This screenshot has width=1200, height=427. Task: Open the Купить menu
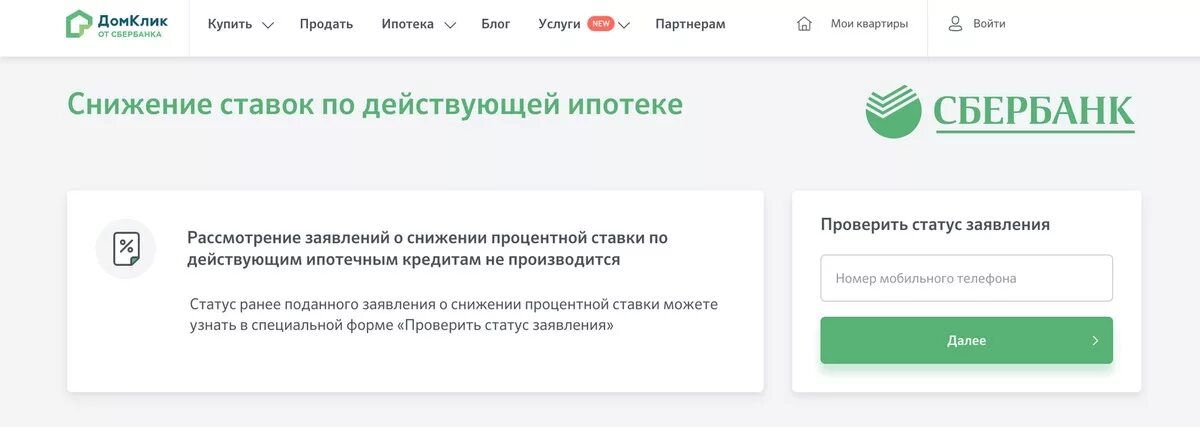(x=230, y=24)
